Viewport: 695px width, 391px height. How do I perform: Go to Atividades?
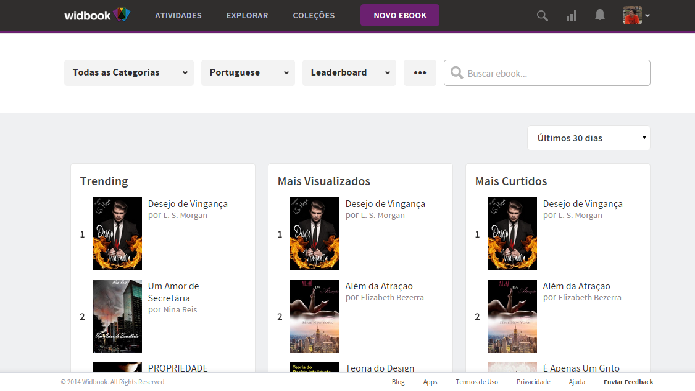pos(178,16)
